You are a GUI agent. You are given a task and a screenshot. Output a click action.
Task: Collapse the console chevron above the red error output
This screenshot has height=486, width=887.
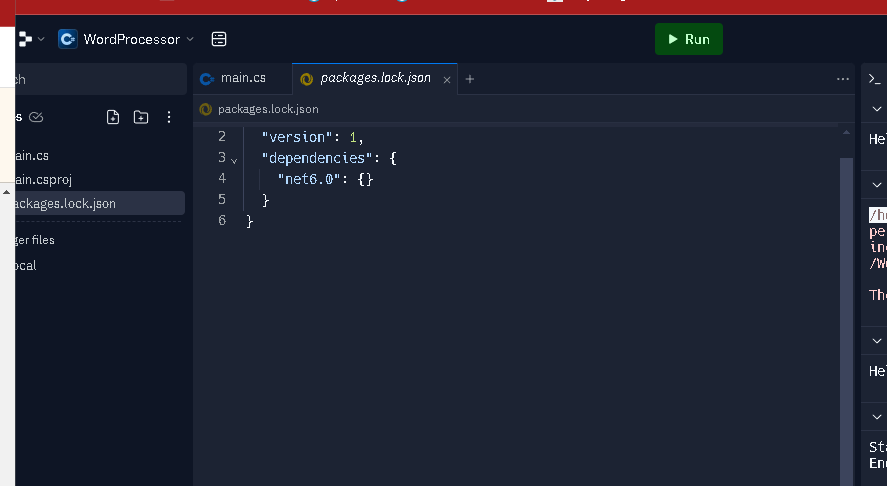click(877, 185)
